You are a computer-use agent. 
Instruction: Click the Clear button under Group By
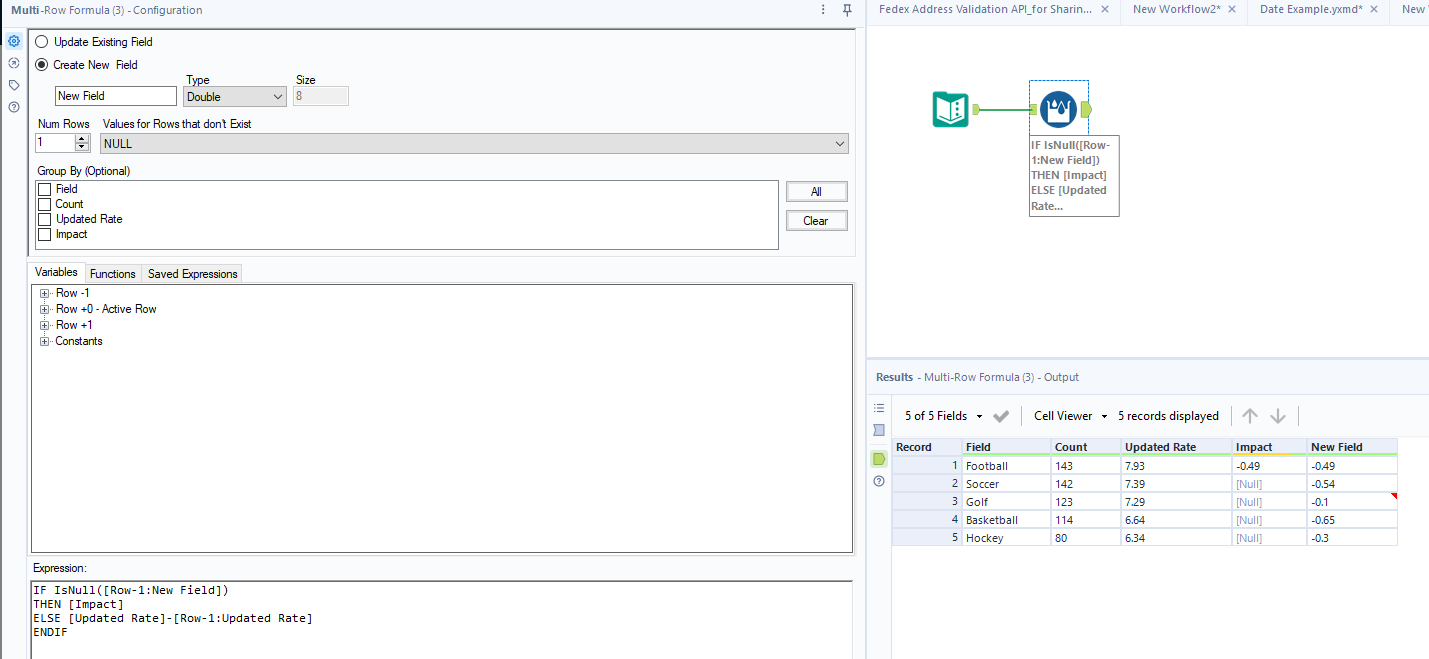coord(816,220)
